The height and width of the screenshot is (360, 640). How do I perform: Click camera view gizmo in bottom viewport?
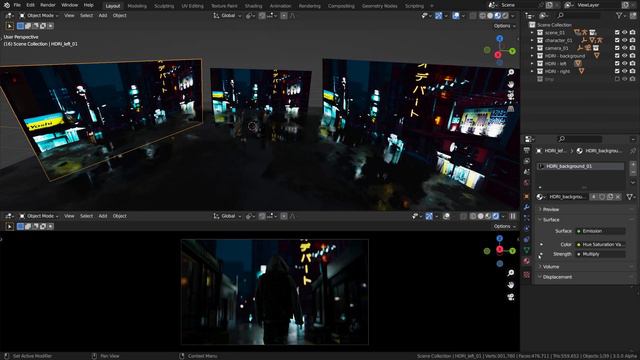(511, 297)
